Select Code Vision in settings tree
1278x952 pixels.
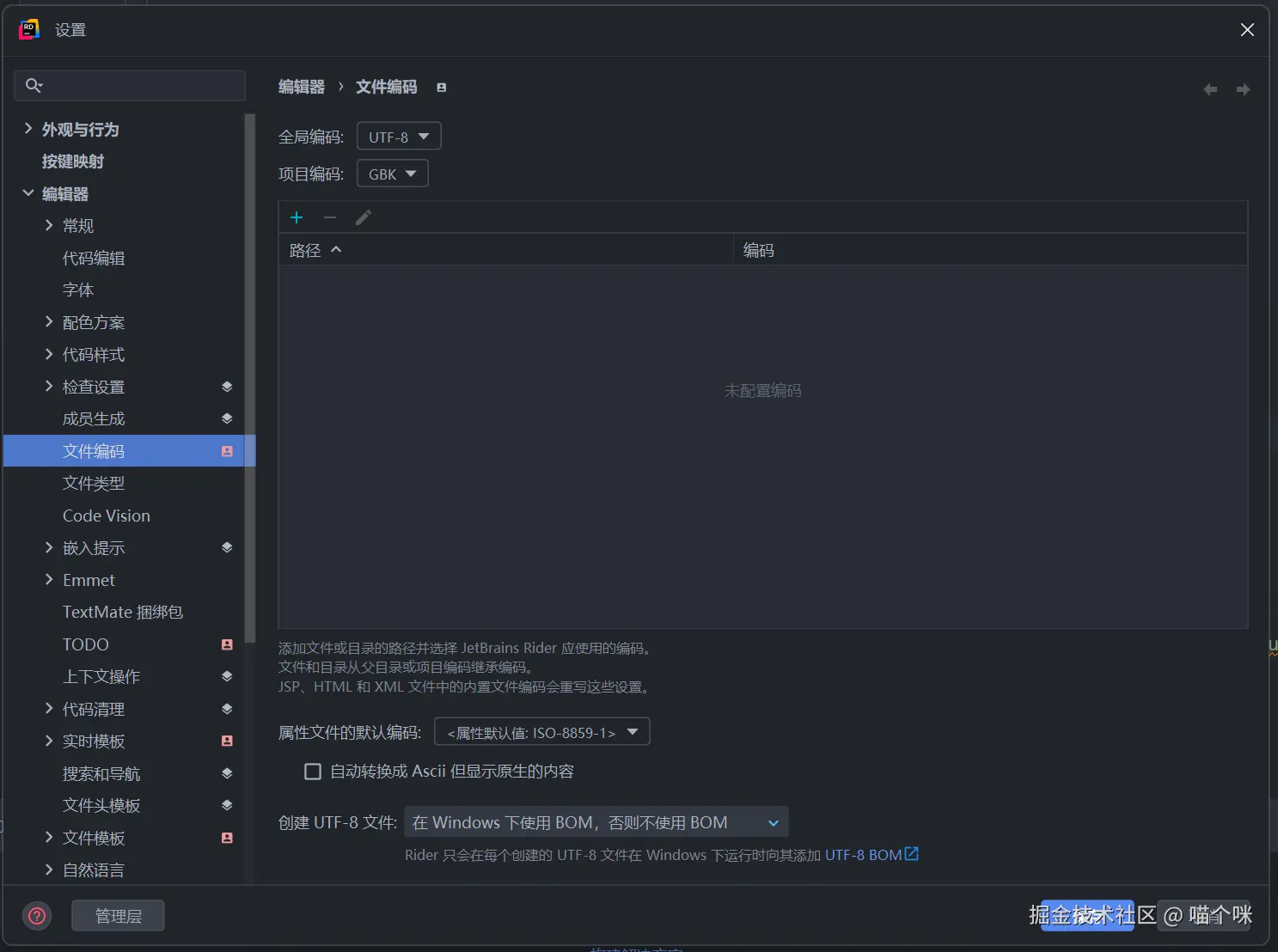107,516
